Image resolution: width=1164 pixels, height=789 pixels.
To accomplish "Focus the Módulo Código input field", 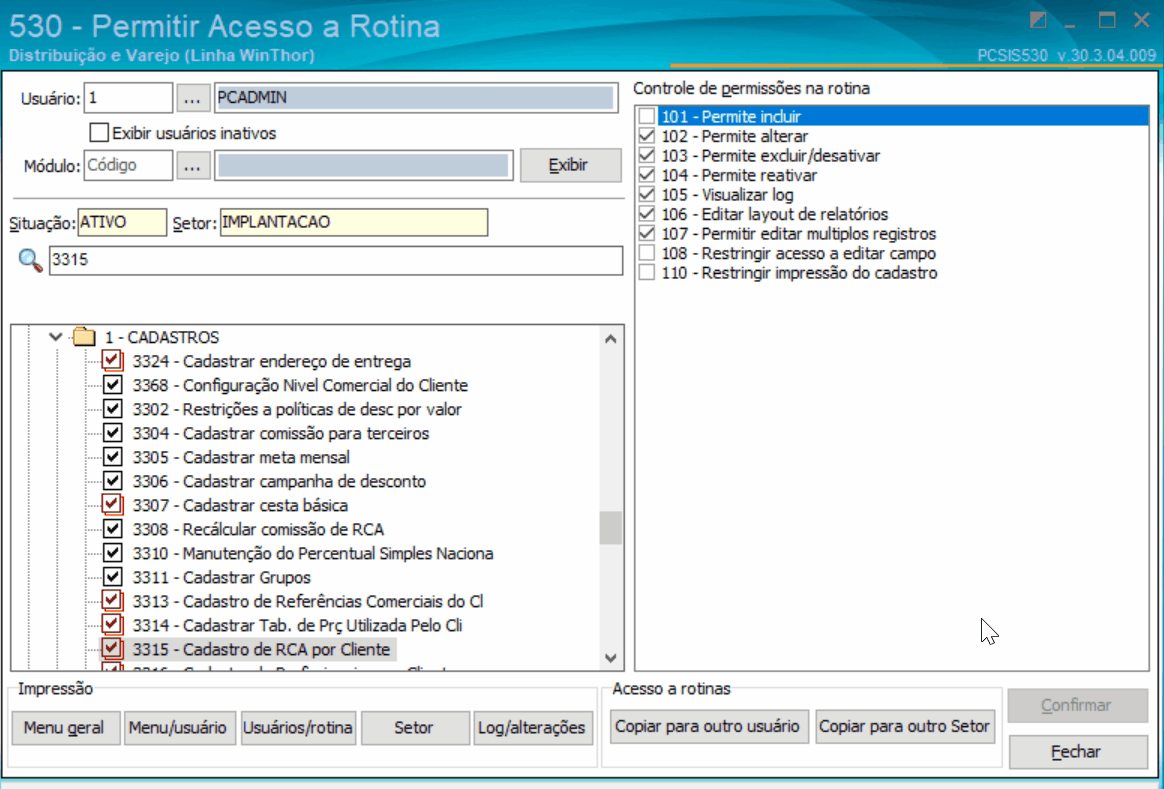I will click(x=128, y=166).
